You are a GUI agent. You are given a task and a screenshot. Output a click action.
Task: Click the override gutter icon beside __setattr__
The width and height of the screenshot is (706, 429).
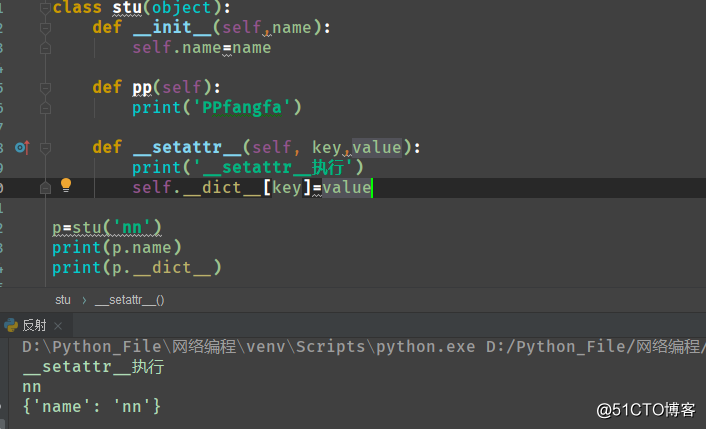coord(23,147)
